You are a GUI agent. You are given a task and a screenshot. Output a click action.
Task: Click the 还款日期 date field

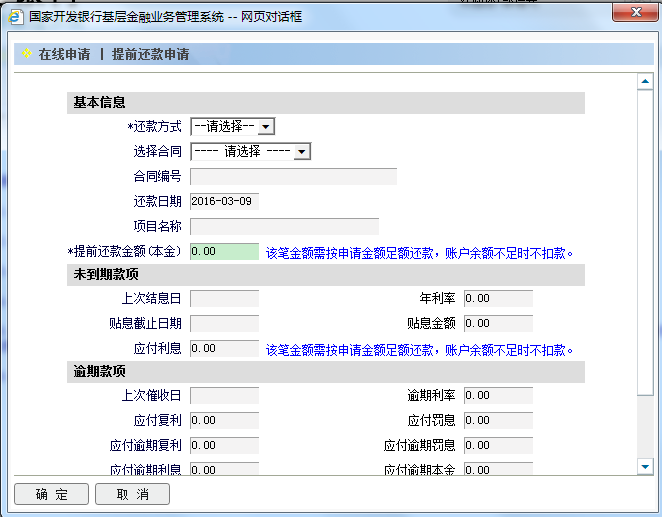tap(224, 202)
